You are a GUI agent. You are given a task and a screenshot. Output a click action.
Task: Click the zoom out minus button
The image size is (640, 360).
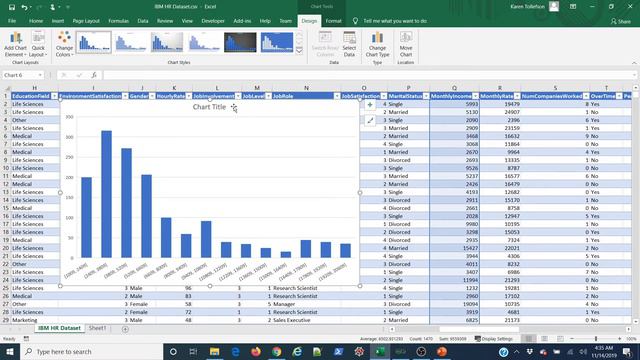tap(571, 339)
